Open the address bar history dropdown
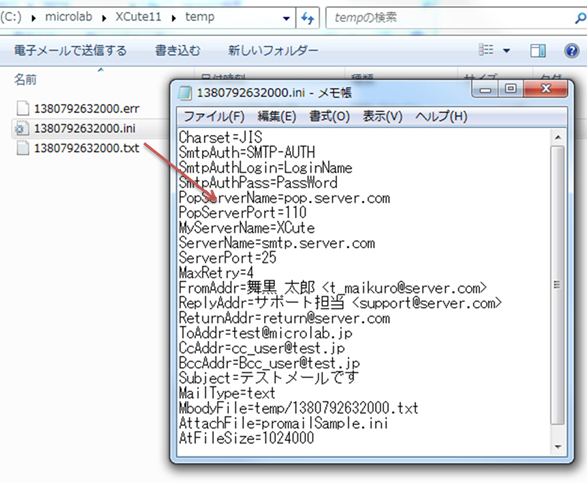This screenshot has height=483, width=587. pyautogui.click(x=286, y=18)
